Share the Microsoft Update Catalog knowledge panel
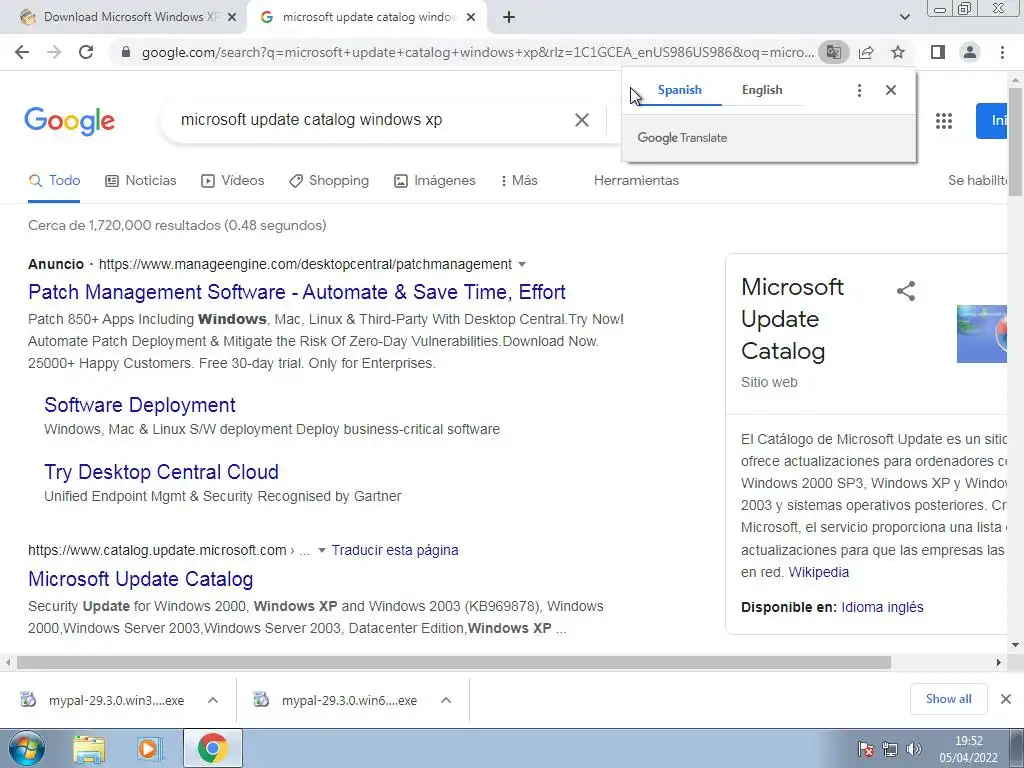Viewport: 1024px width, 768px height. coord(906,291)
